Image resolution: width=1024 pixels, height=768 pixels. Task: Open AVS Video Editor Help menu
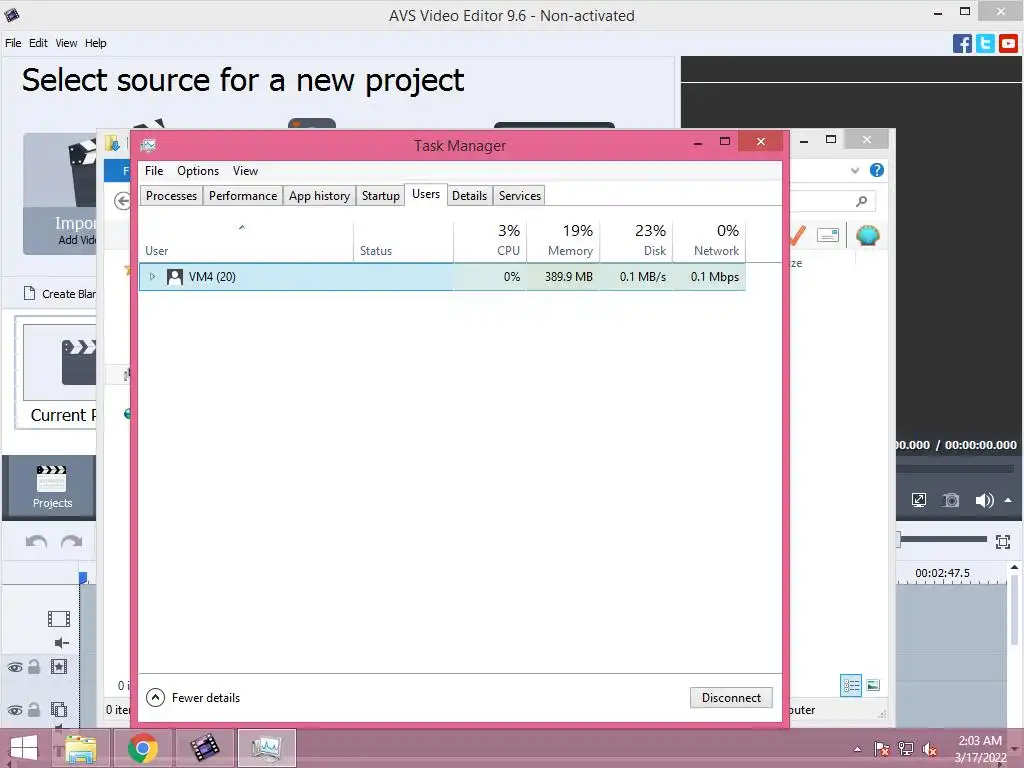[95, 43]
